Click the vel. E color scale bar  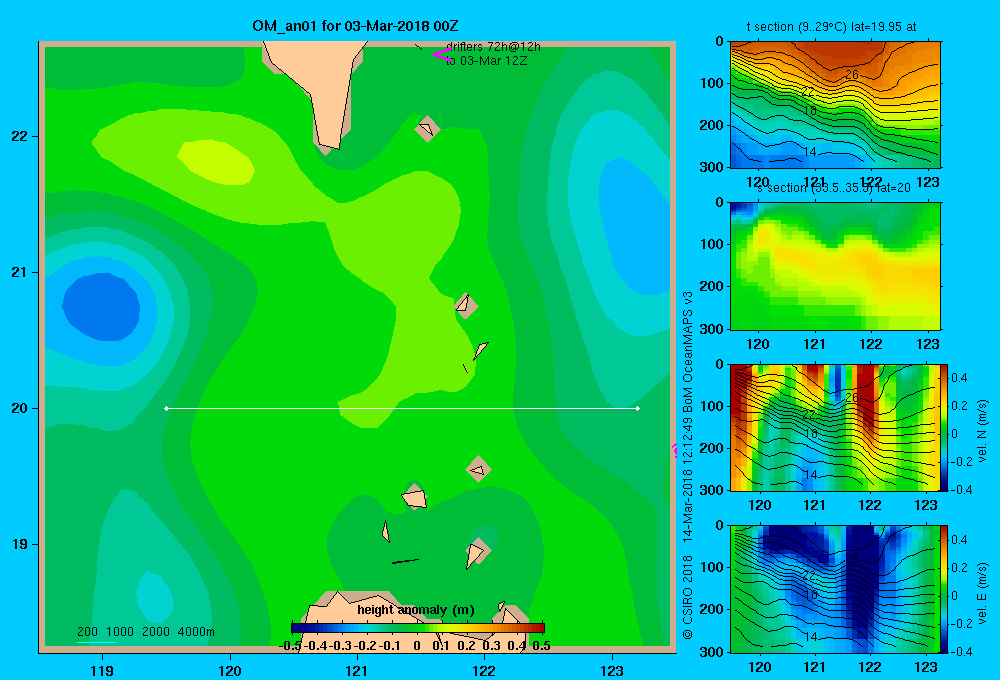click(945, 589)
